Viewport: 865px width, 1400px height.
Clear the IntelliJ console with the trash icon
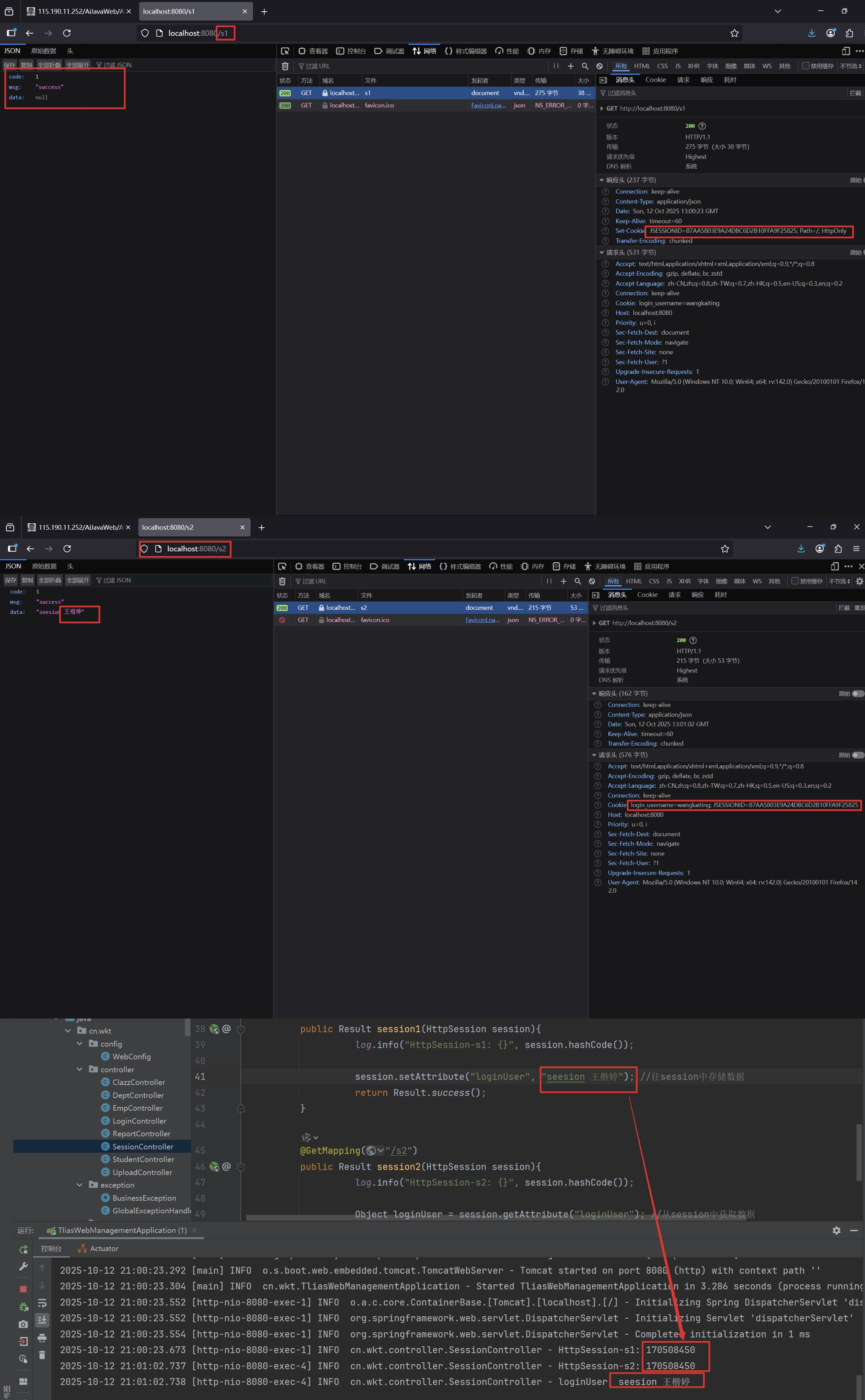(x=42, y=1355)
